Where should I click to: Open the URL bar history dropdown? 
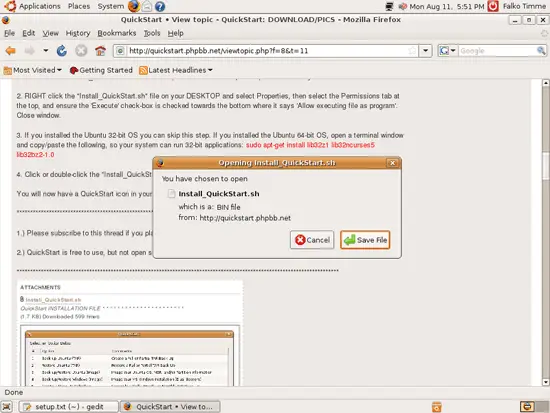[425, 51]
